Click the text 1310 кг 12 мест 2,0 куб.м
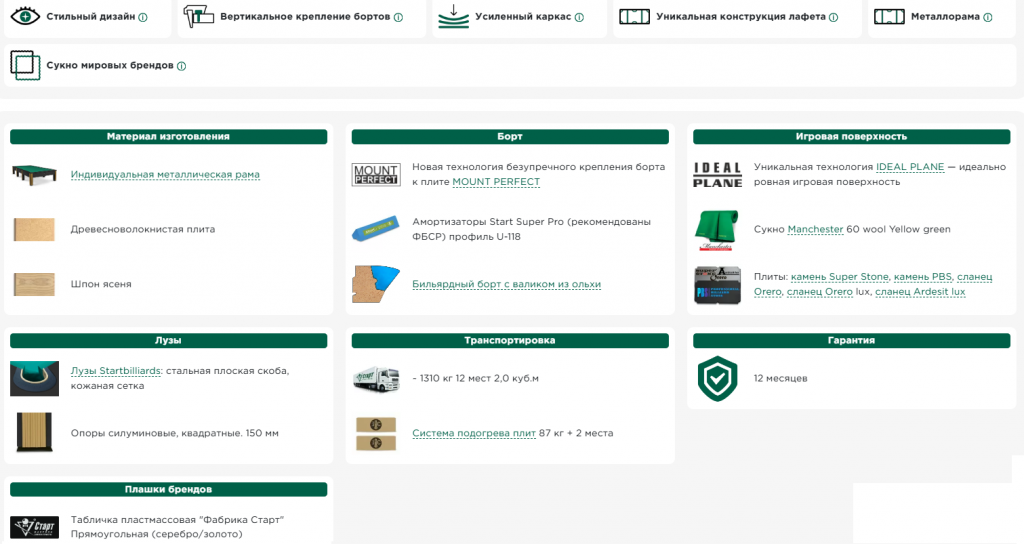This screenshot has height=544, width=1024. pyautogui.click(x=475, y=378)
